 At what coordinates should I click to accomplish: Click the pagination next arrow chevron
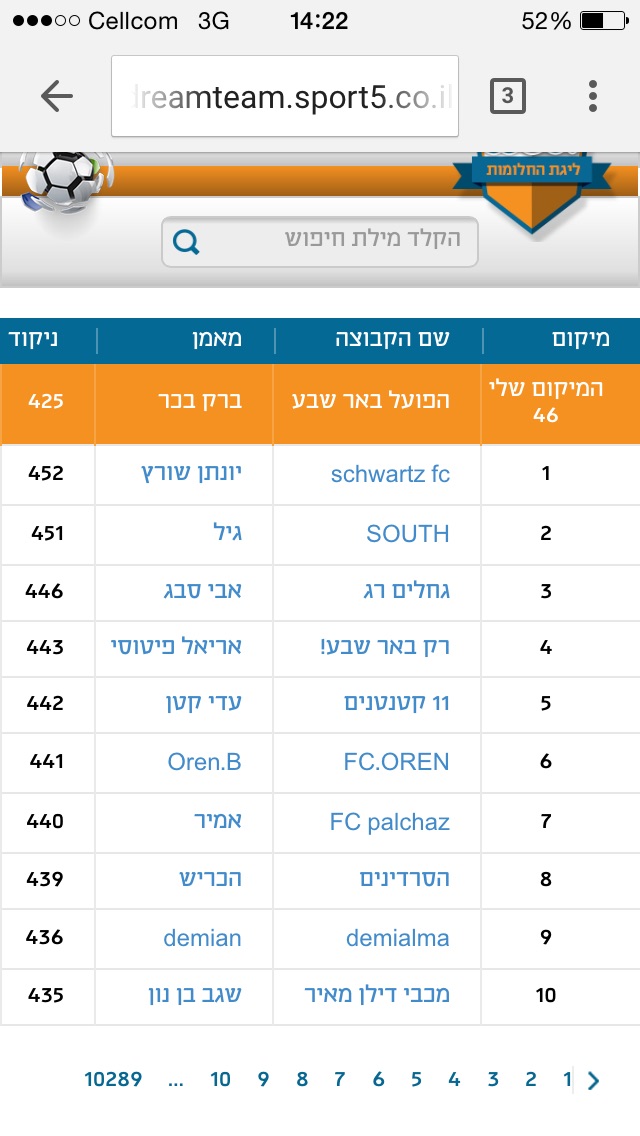click(594, 1080)
